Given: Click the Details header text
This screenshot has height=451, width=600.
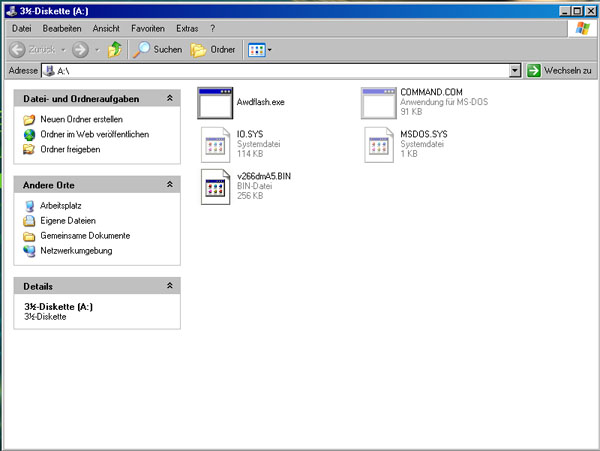Looking at the screenshot, I should tap(38, 287).
